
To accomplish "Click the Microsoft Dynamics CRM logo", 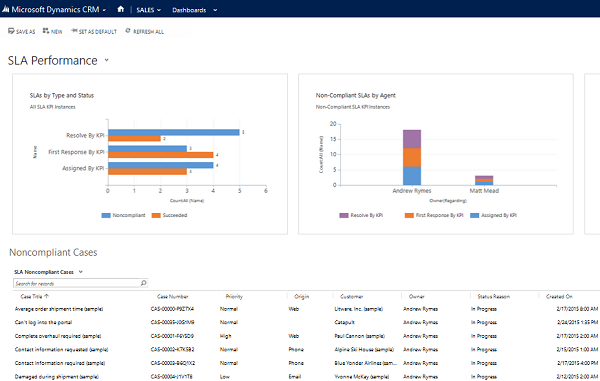I will [x=6, y=9].
